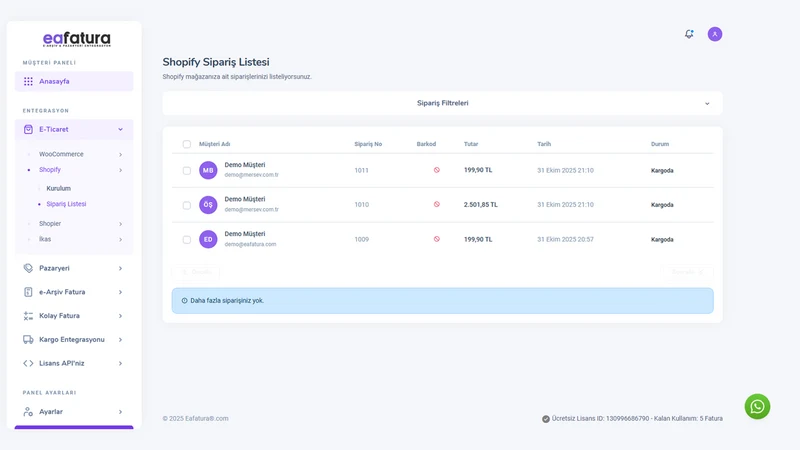Click the Ücretsiz Lisans ID text
Viewport: 800px width, 450px height.
point(637,418)
